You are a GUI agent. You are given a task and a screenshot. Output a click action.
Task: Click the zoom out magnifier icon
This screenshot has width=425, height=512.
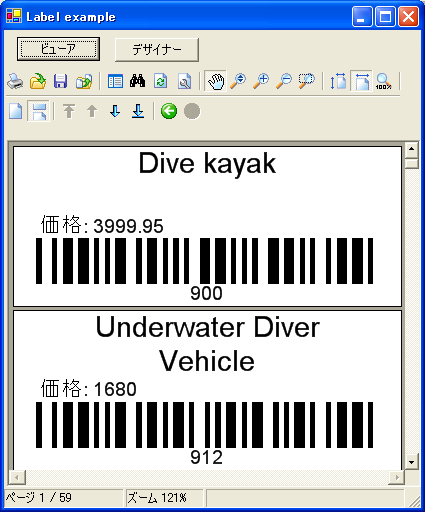tap(284, 81)
